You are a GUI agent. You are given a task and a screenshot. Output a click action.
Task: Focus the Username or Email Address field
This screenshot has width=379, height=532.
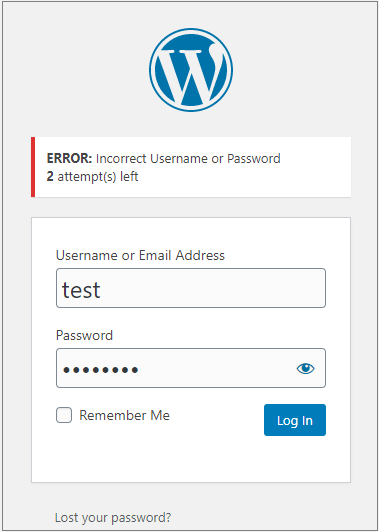(191, 288)
